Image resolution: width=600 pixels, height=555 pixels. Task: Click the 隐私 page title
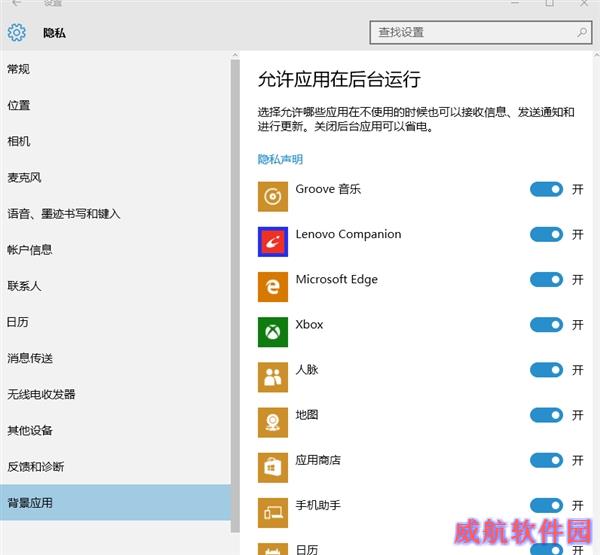point(54,33)
